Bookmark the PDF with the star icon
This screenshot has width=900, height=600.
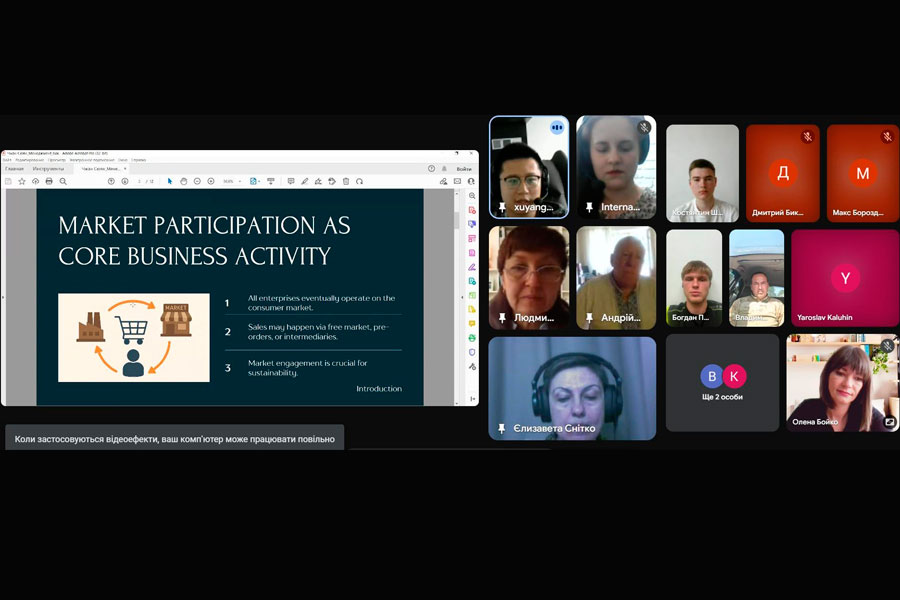pos(21,181)
